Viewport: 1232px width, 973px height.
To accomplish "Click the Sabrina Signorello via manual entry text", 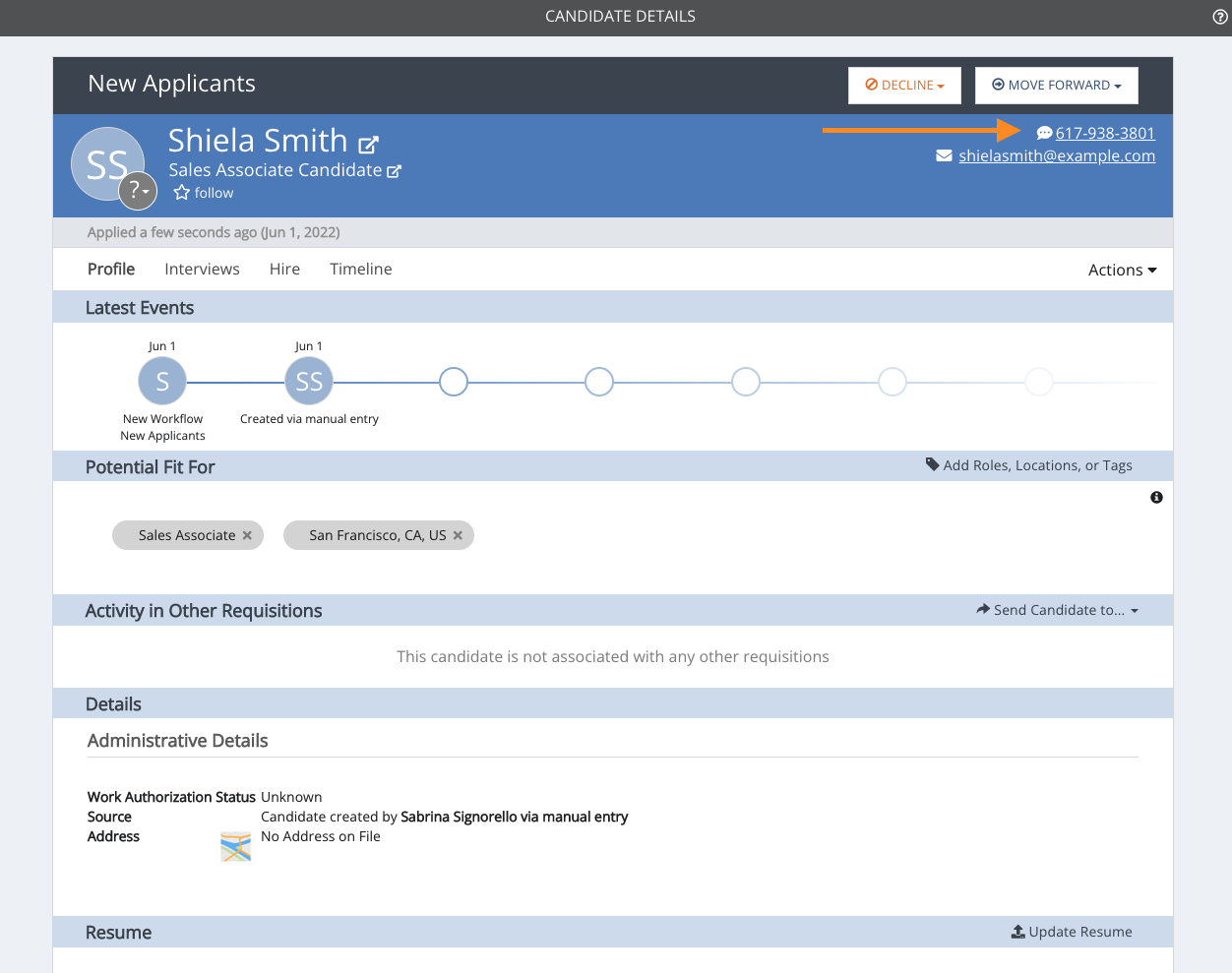I will coord(514,817).
